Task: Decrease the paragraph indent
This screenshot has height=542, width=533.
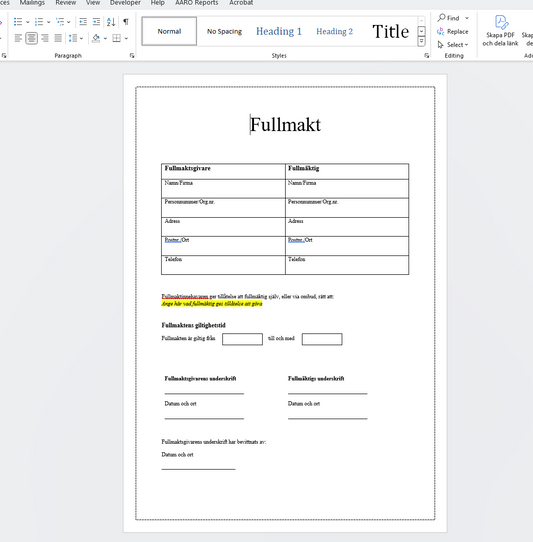Action: click(83, 22)
